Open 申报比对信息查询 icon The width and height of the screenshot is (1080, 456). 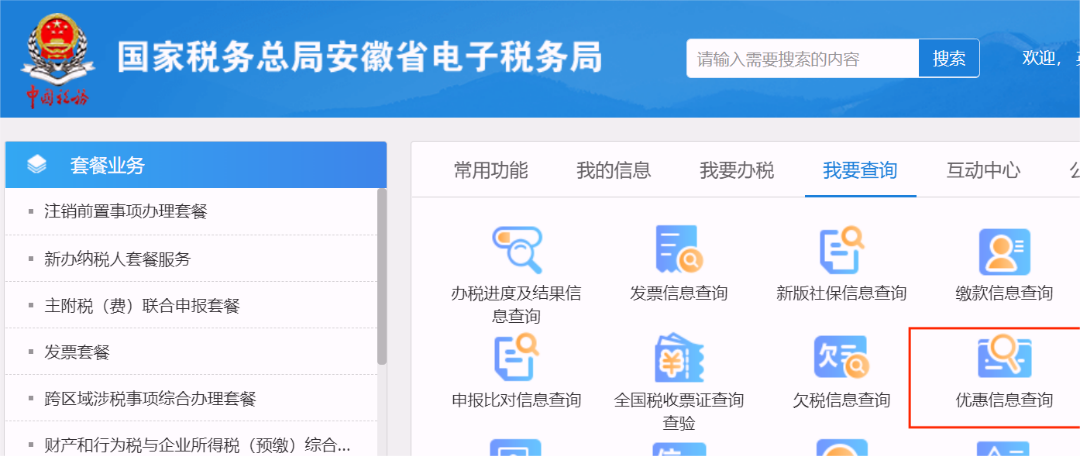517,357
